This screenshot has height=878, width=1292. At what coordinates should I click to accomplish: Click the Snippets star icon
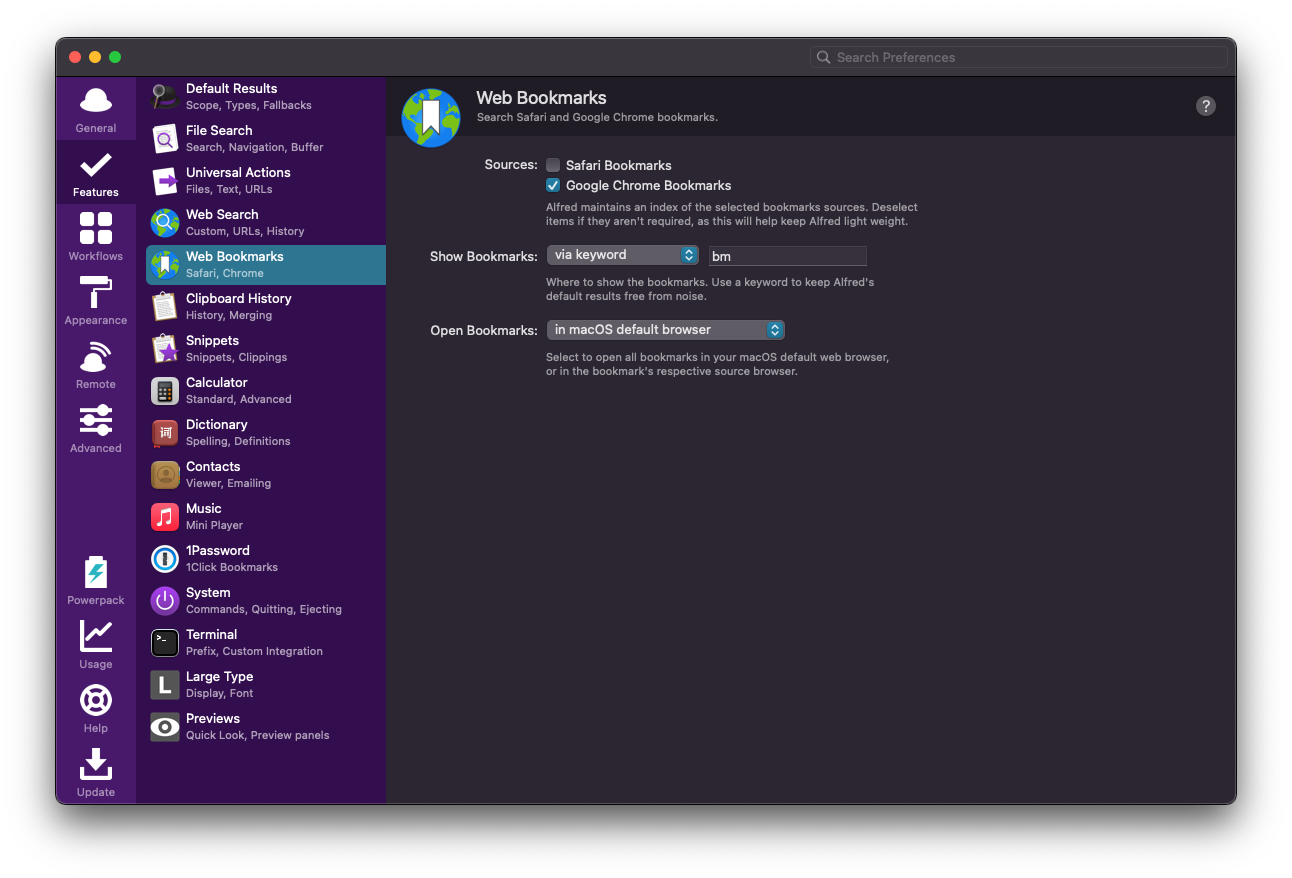tap(165, 349)
